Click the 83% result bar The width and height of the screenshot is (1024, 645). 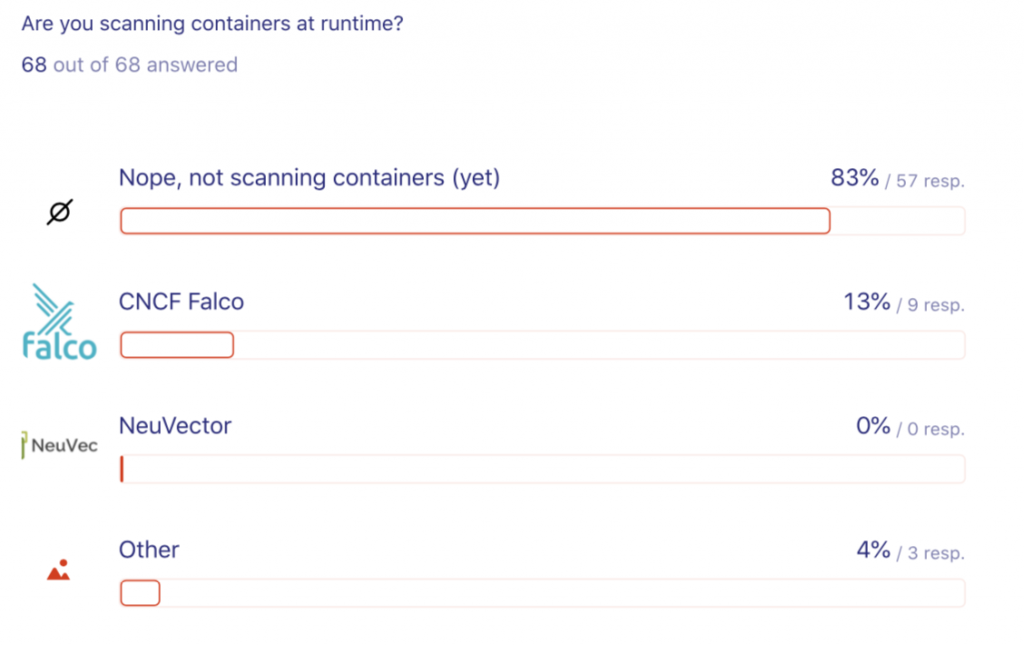(x=475, y=221)
